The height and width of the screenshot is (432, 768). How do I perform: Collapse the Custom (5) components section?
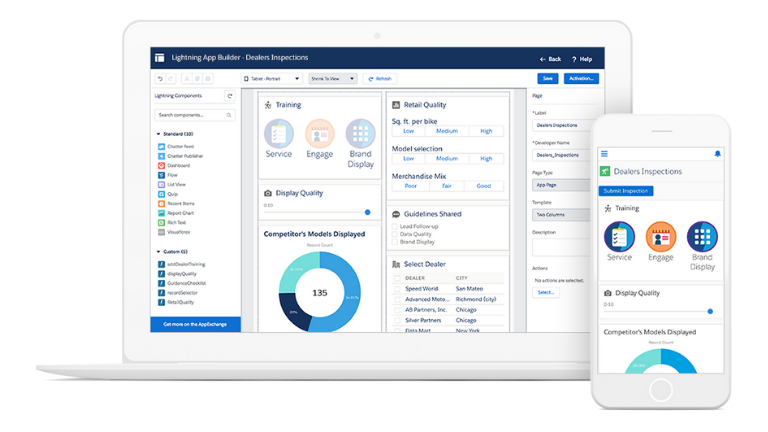click(158, 252)
